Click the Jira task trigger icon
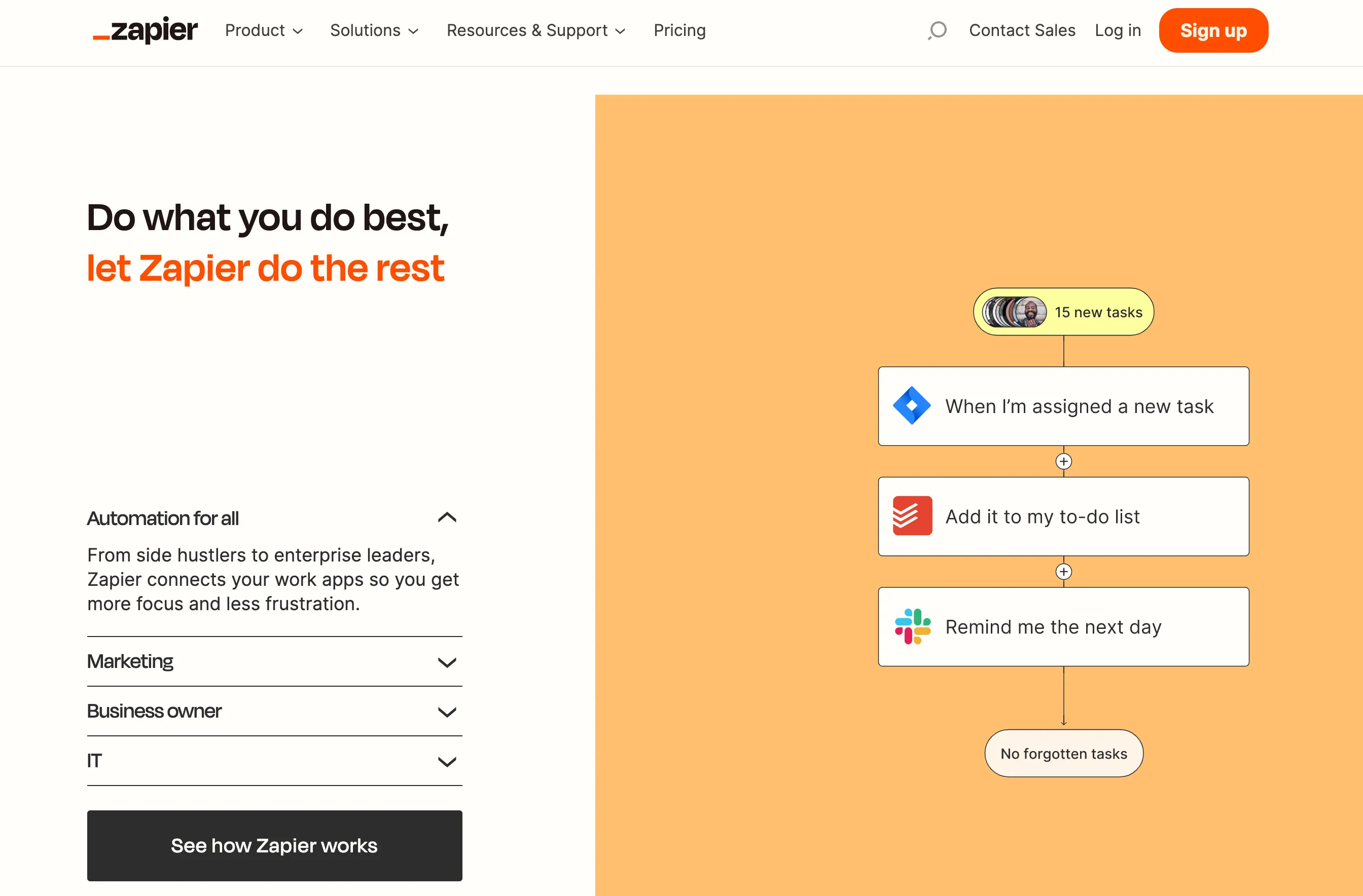The width and height of the screenshot is (1363, 896). click(912, 405)
